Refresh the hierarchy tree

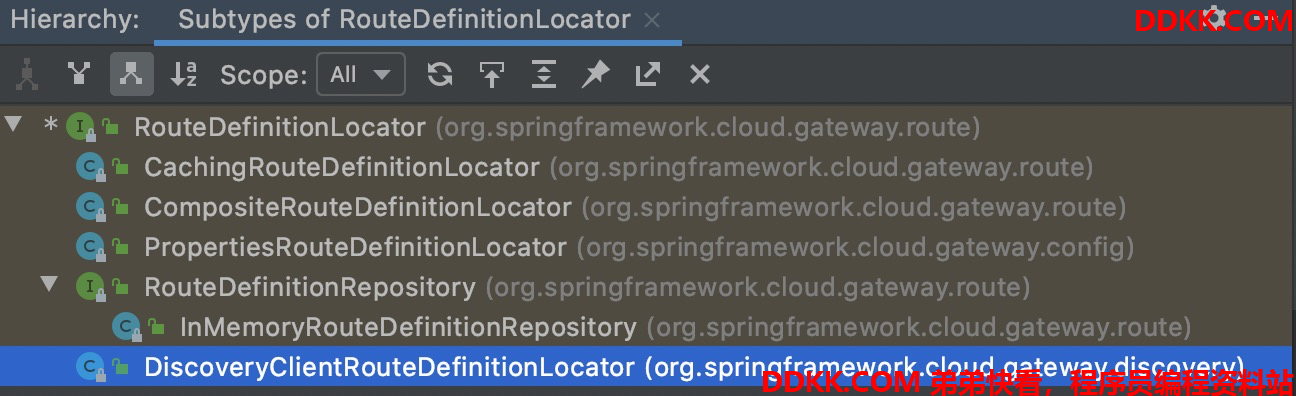click(x=439, y=74)
